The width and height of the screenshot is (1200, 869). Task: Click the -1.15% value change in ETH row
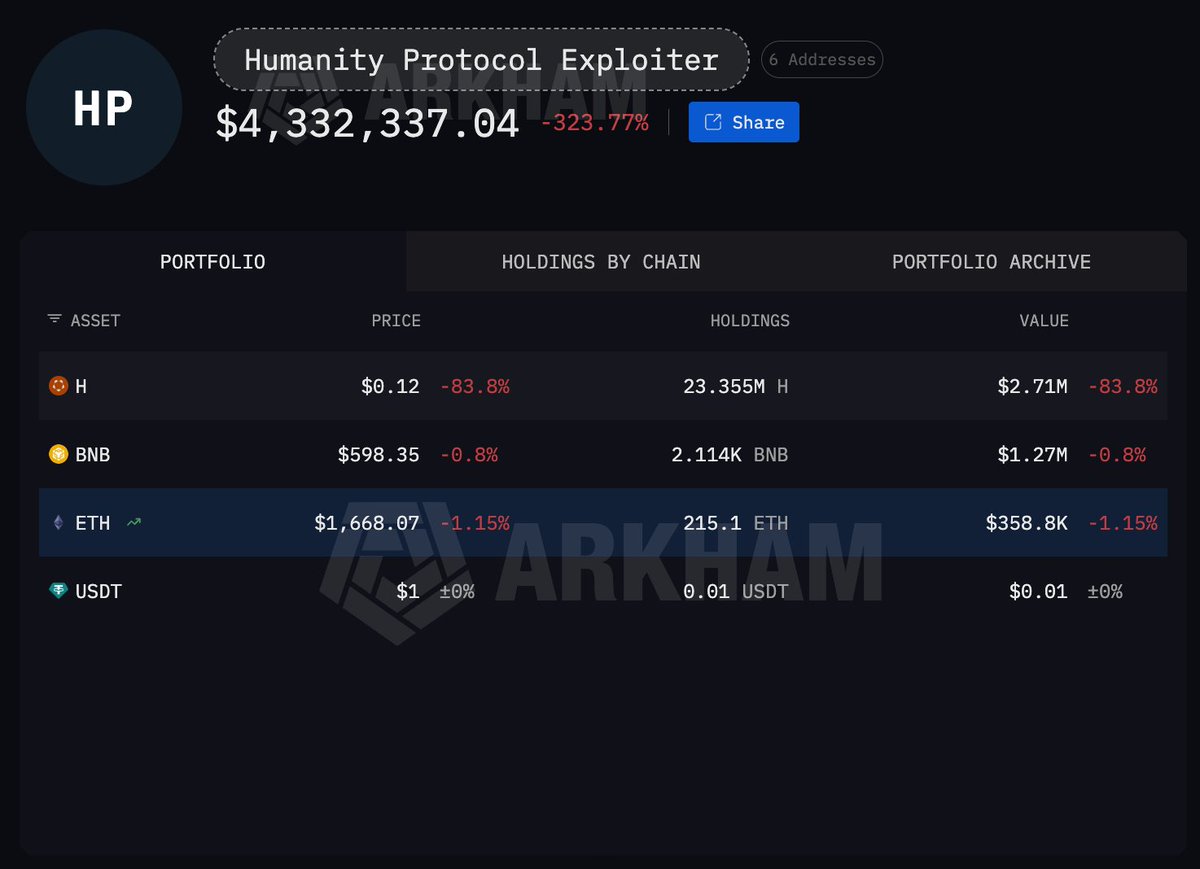(x=1123, y=523)
